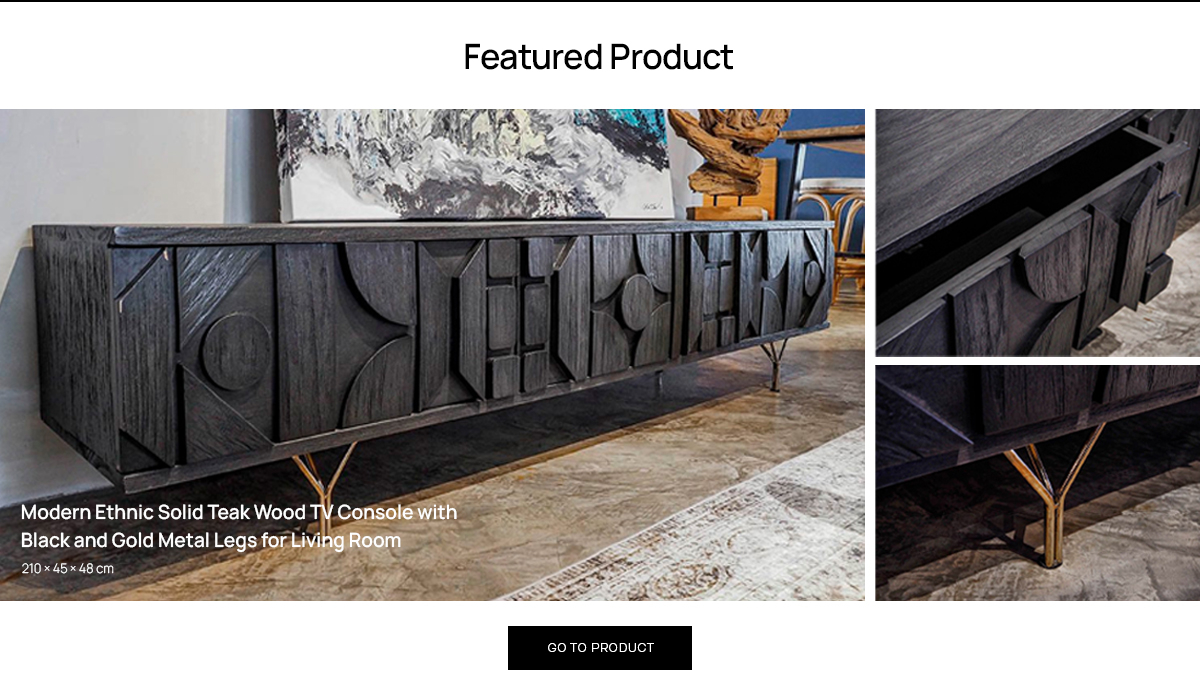This screenshot has height=690, width=1200.
Task: Click the Featured Product heading
Action: pyautogui.click(x=598, y=57)
